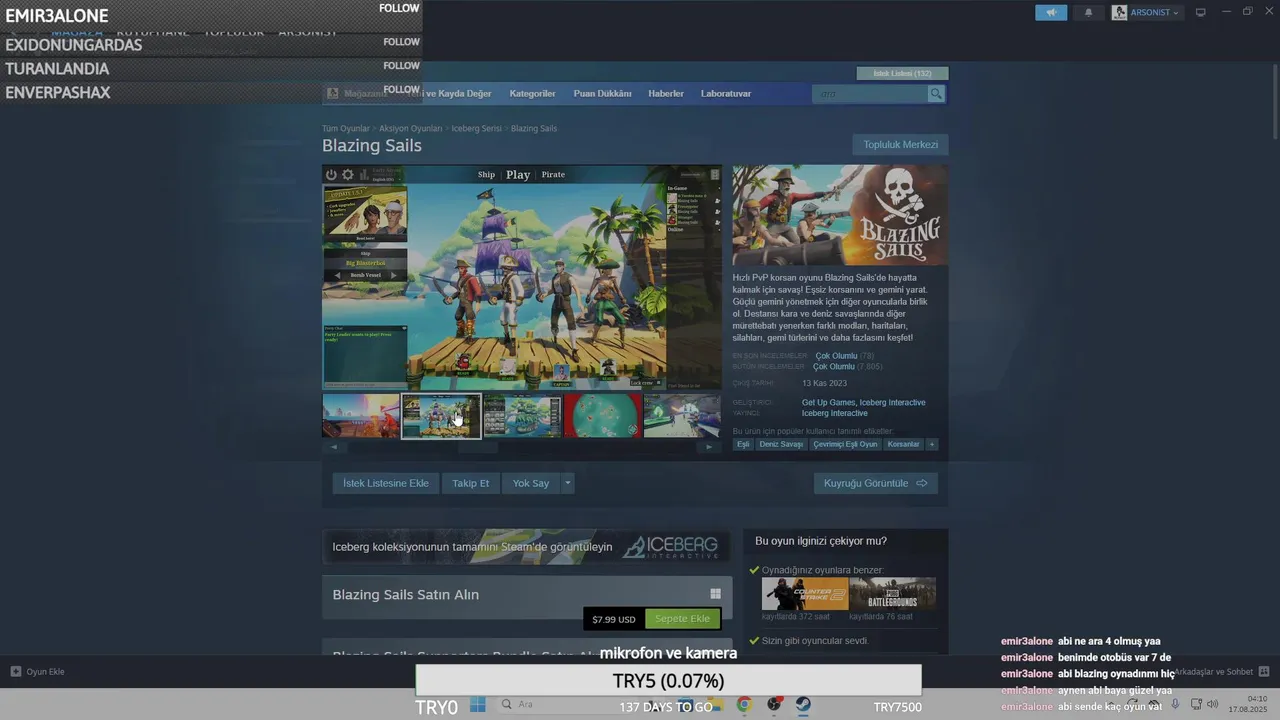Focus the store 'ara' search field
Image resolution: width=1280 pixels, height=720 pixels.
(x=870, y=94)
